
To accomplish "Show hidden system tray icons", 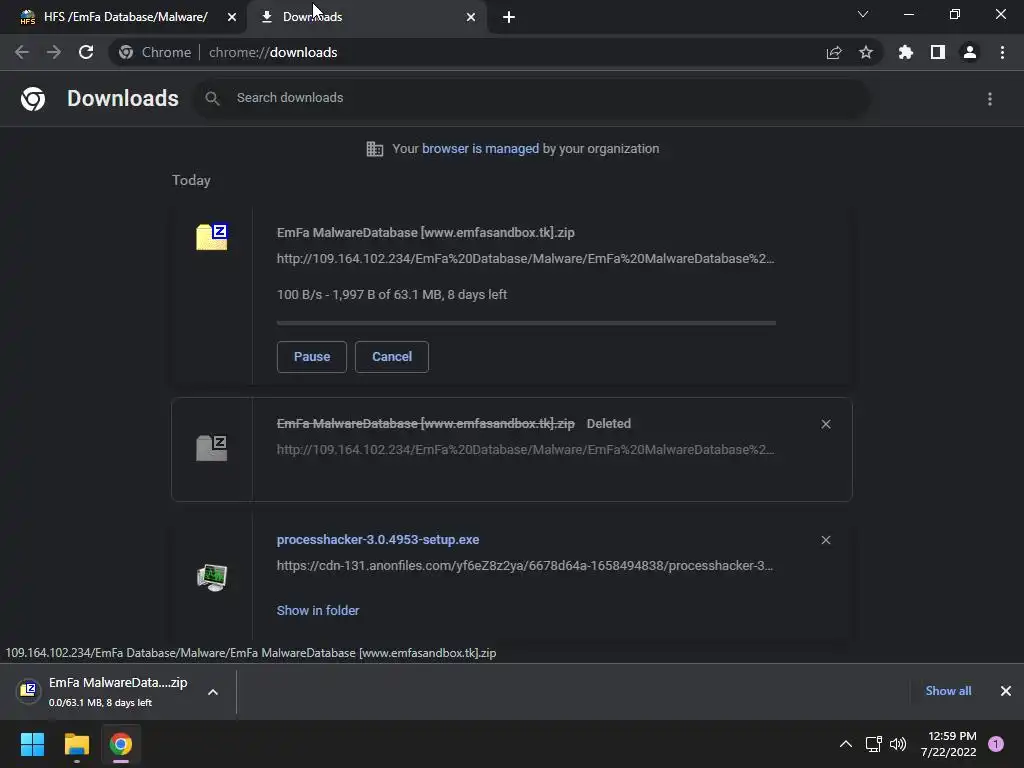I will tap(846, 744).
